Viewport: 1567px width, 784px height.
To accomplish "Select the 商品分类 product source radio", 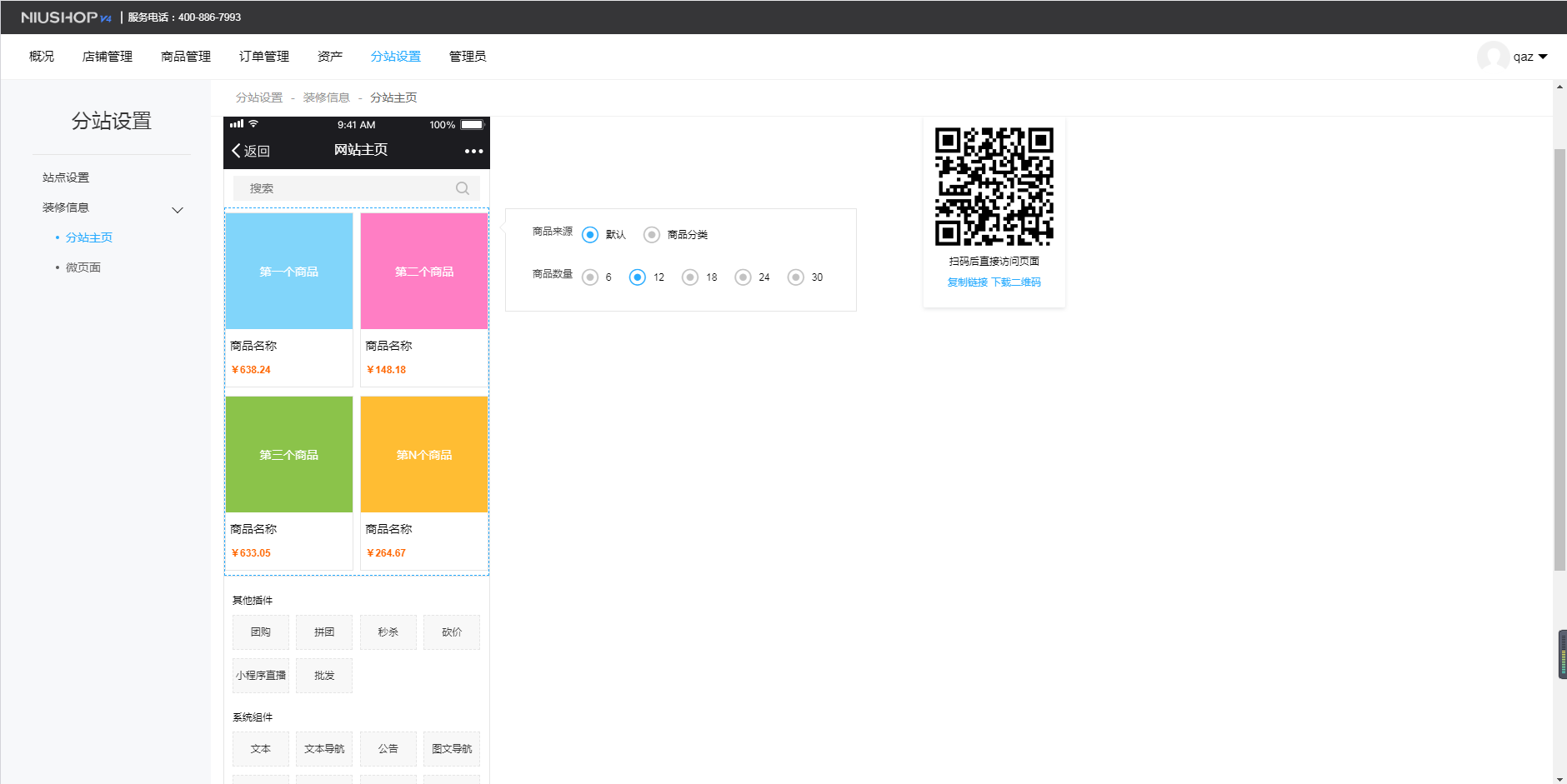I will (x=652, y=235).
